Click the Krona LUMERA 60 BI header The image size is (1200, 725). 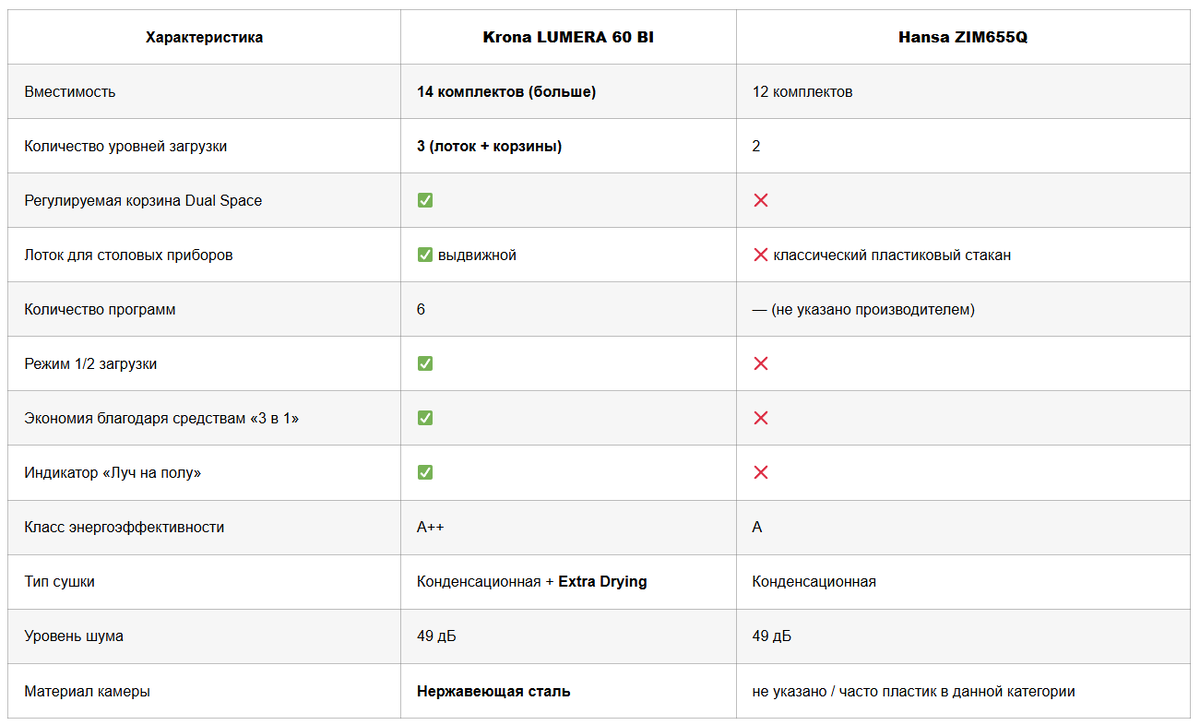point(568,37)
